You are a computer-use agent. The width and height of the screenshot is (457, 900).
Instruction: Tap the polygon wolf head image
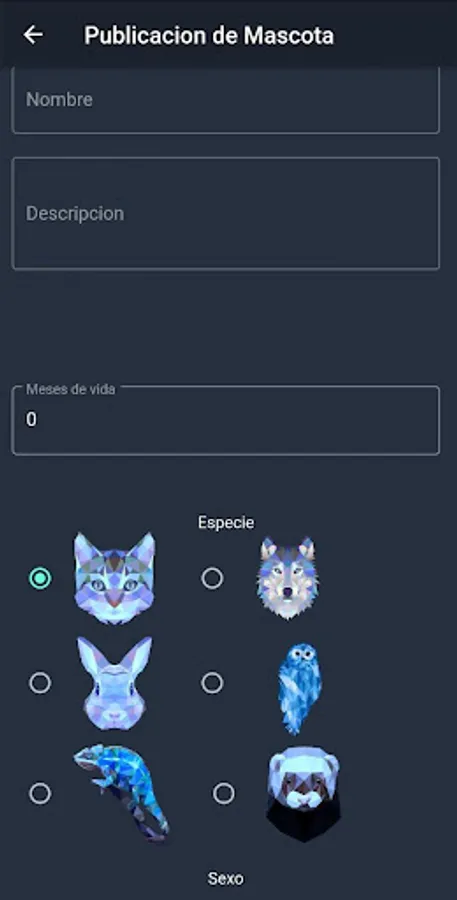(x=287, y=578)
